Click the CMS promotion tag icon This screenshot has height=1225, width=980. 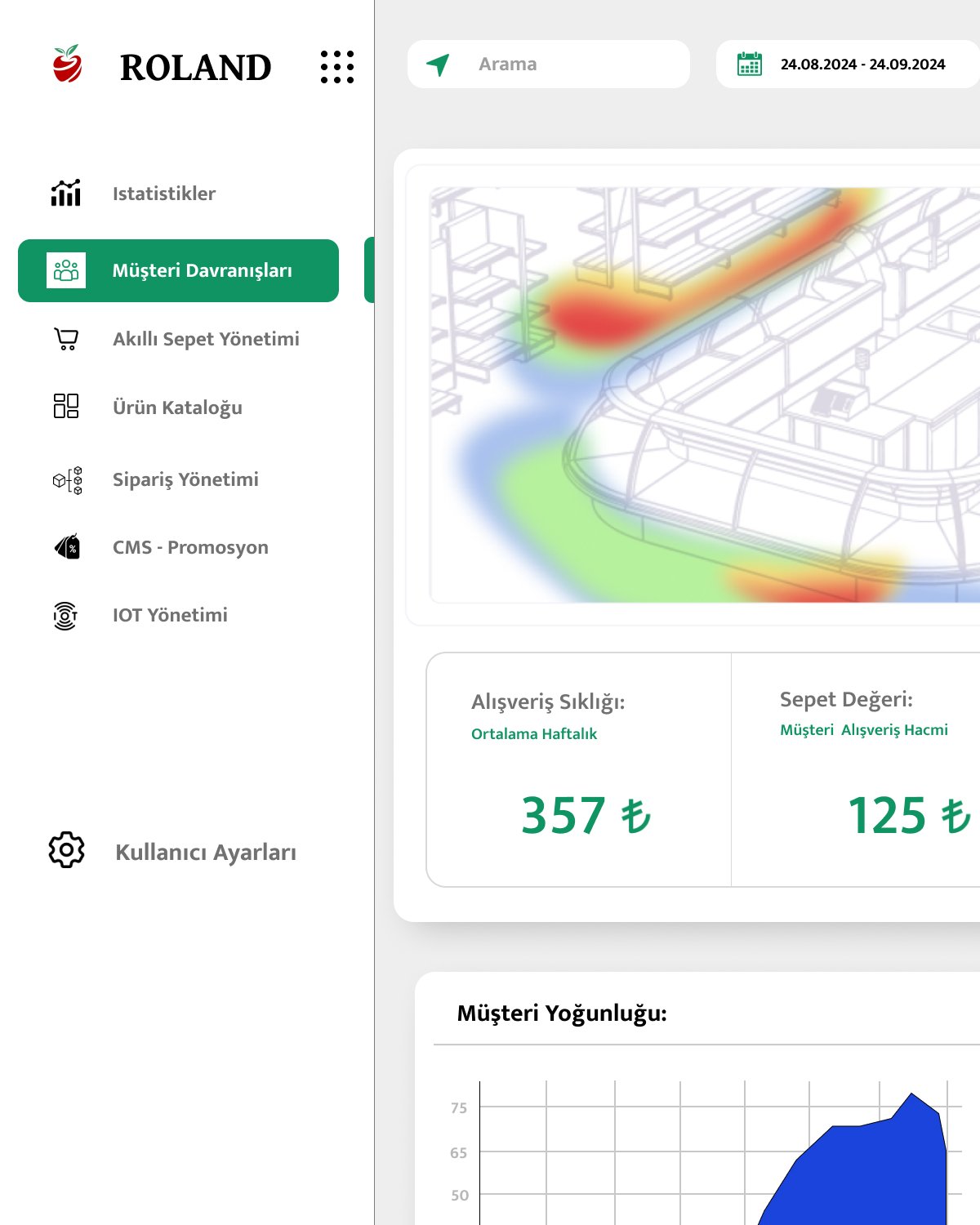[67, 546]
